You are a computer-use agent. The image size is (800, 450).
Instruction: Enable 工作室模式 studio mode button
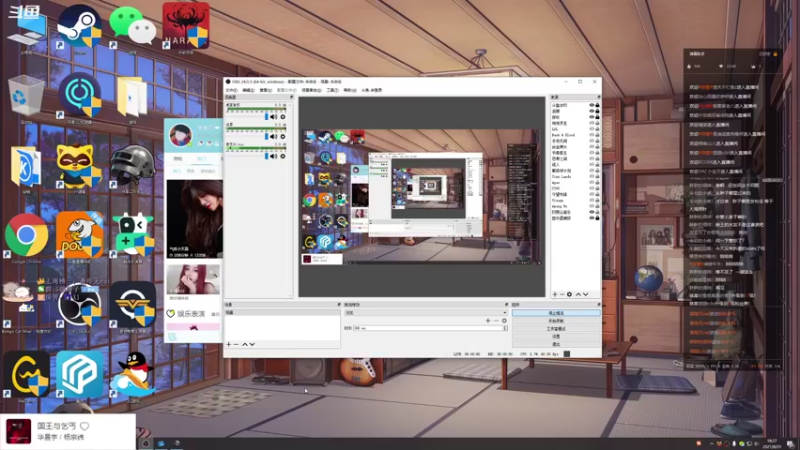[x=556, y=329]
